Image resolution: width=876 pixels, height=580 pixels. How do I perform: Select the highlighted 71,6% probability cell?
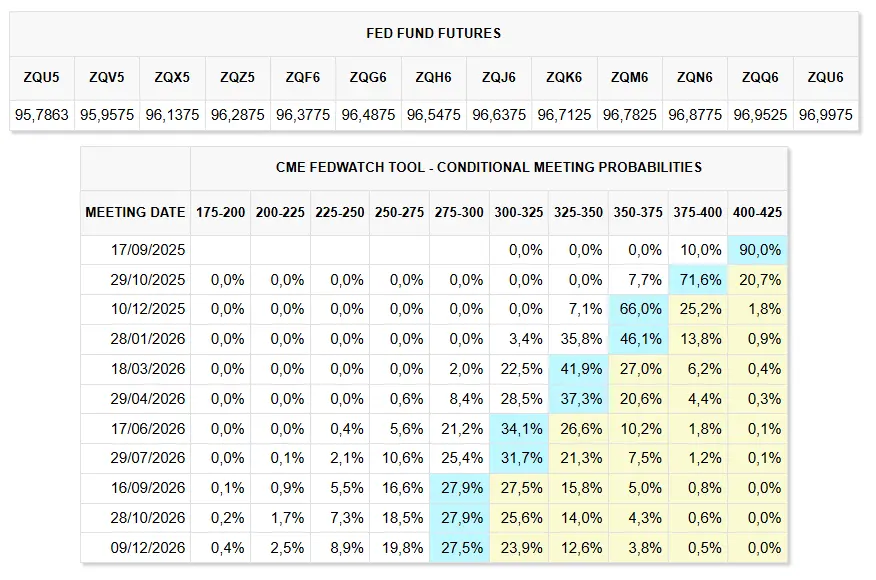pos(698,280)
